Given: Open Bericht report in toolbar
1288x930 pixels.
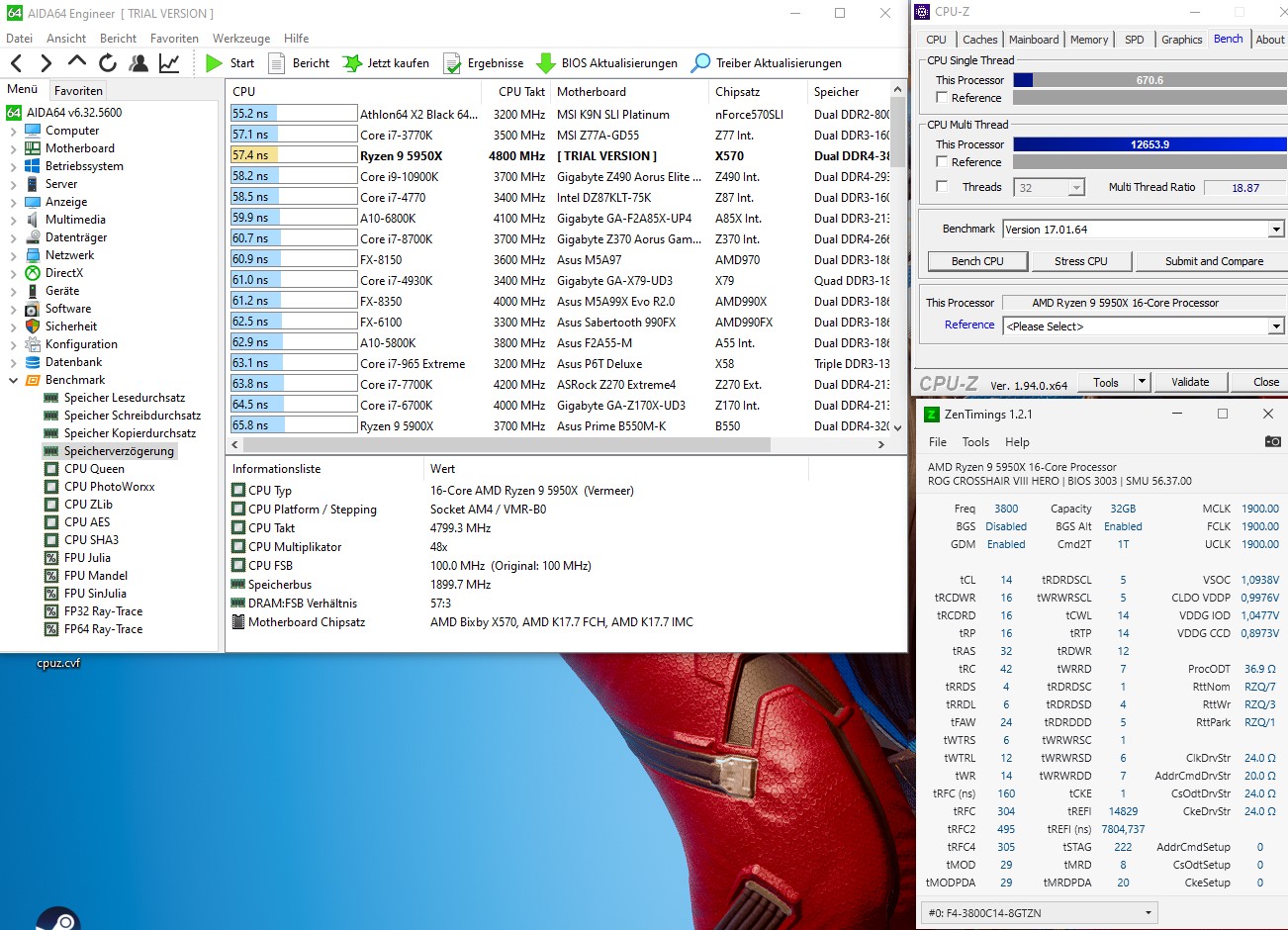Looking at the screenshot, I should point(300,63).
